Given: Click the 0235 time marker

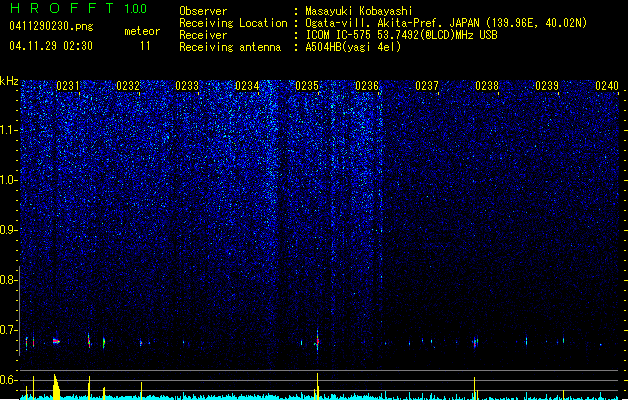Looking at the screenshot, I should 307,85.
